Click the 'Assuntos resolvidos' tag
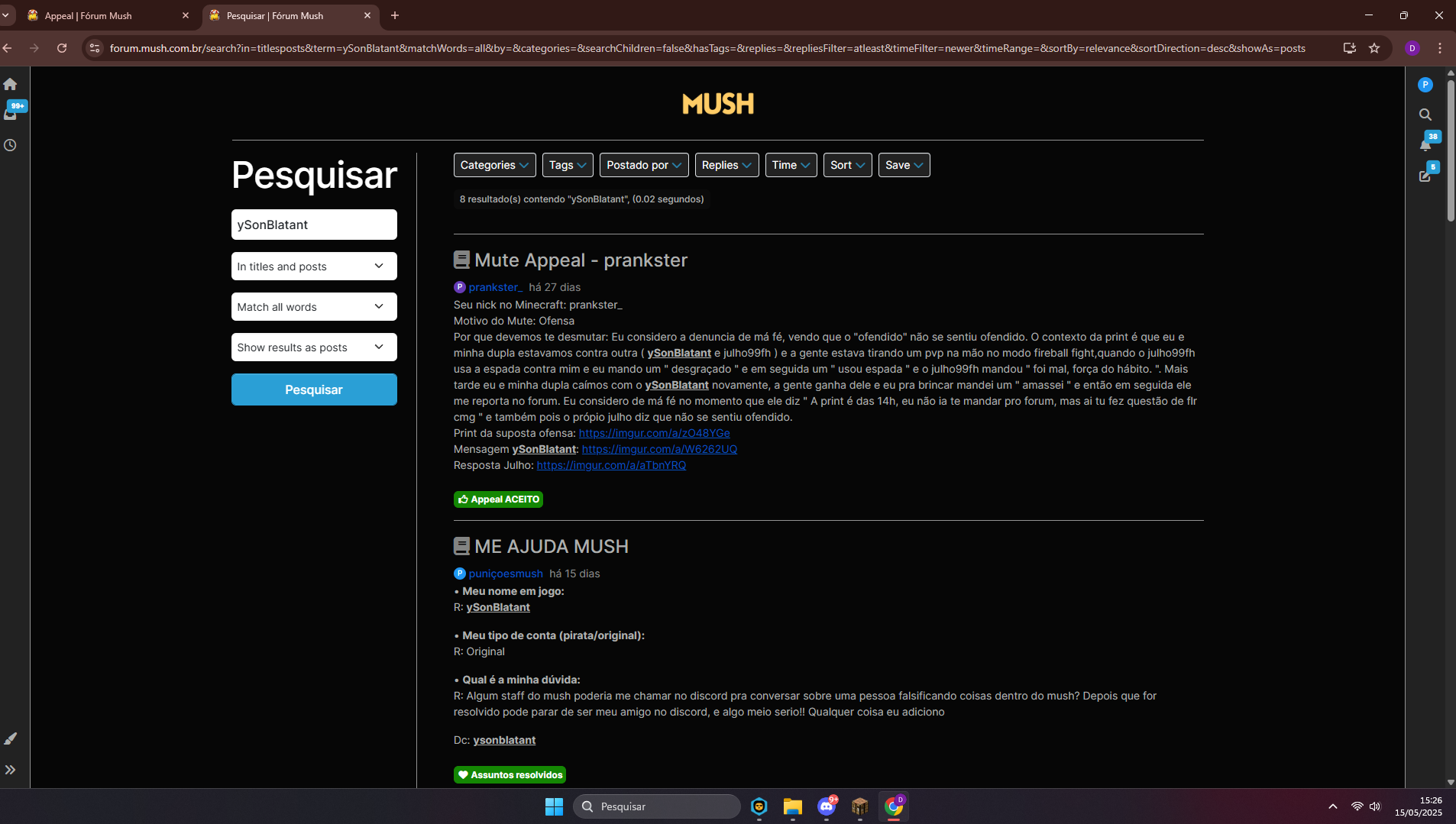The image size is (1456, 824). tap(510, 775)
